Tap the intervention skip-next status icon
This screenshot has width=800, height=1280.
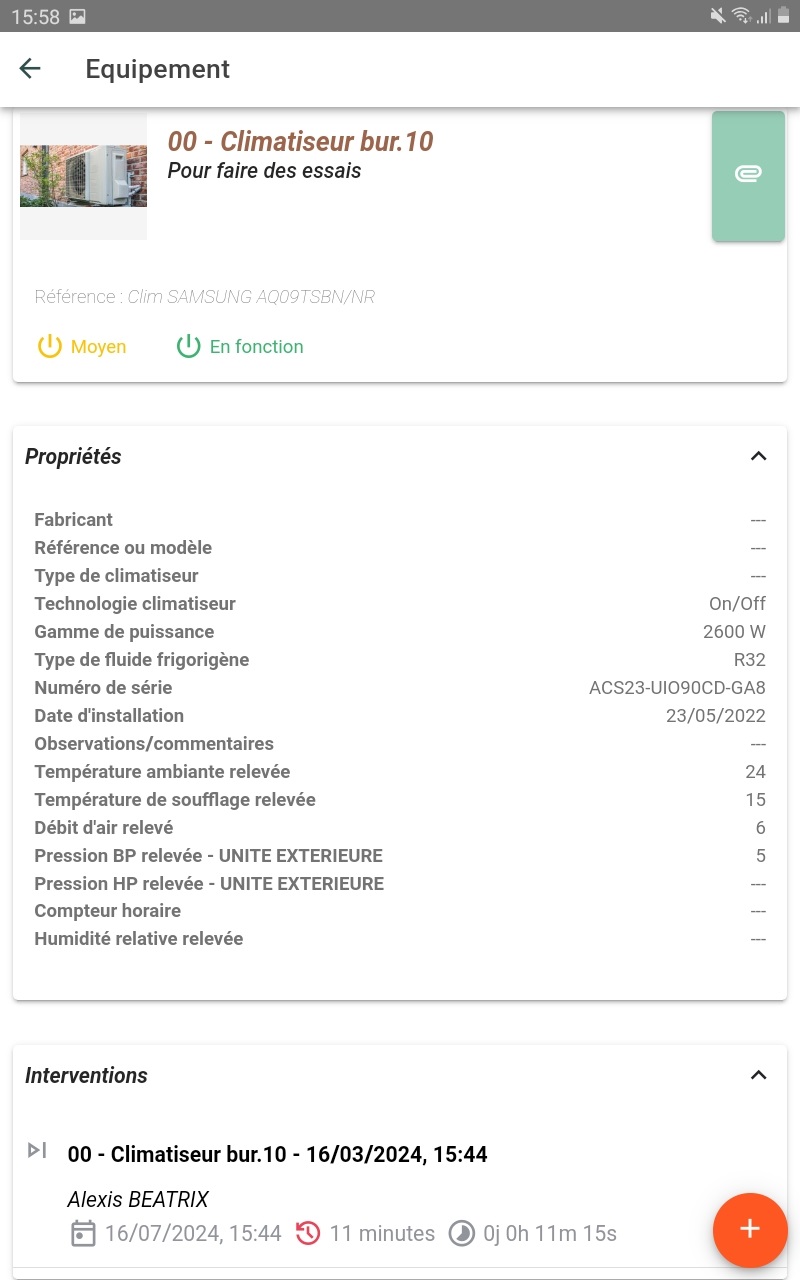[x=37, y=1150]
